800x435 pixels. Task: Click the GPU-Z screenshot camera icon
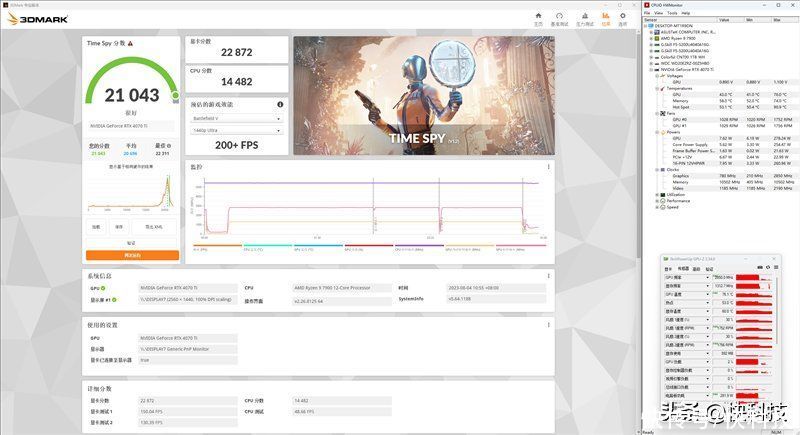click(760, 267)
